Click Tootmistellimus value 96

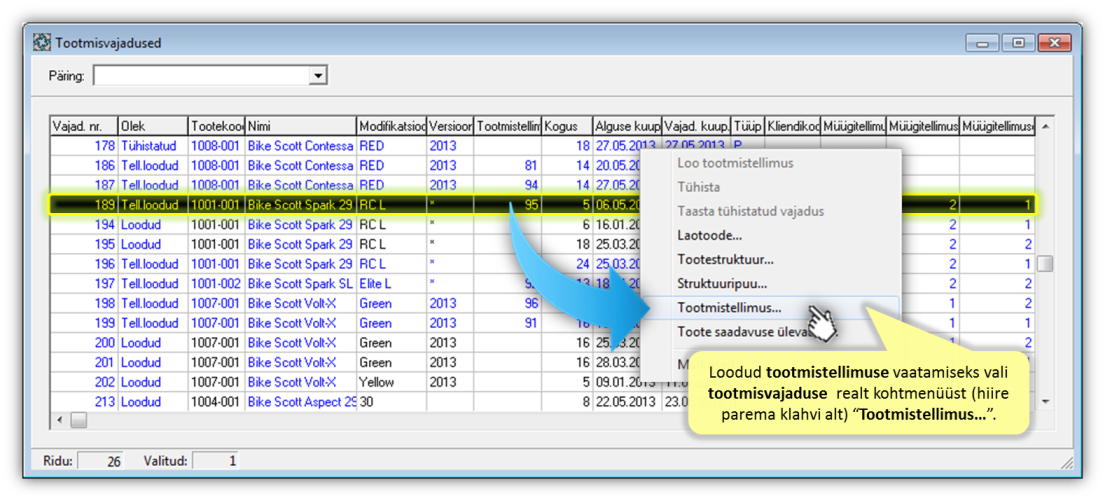pos(508,304)
